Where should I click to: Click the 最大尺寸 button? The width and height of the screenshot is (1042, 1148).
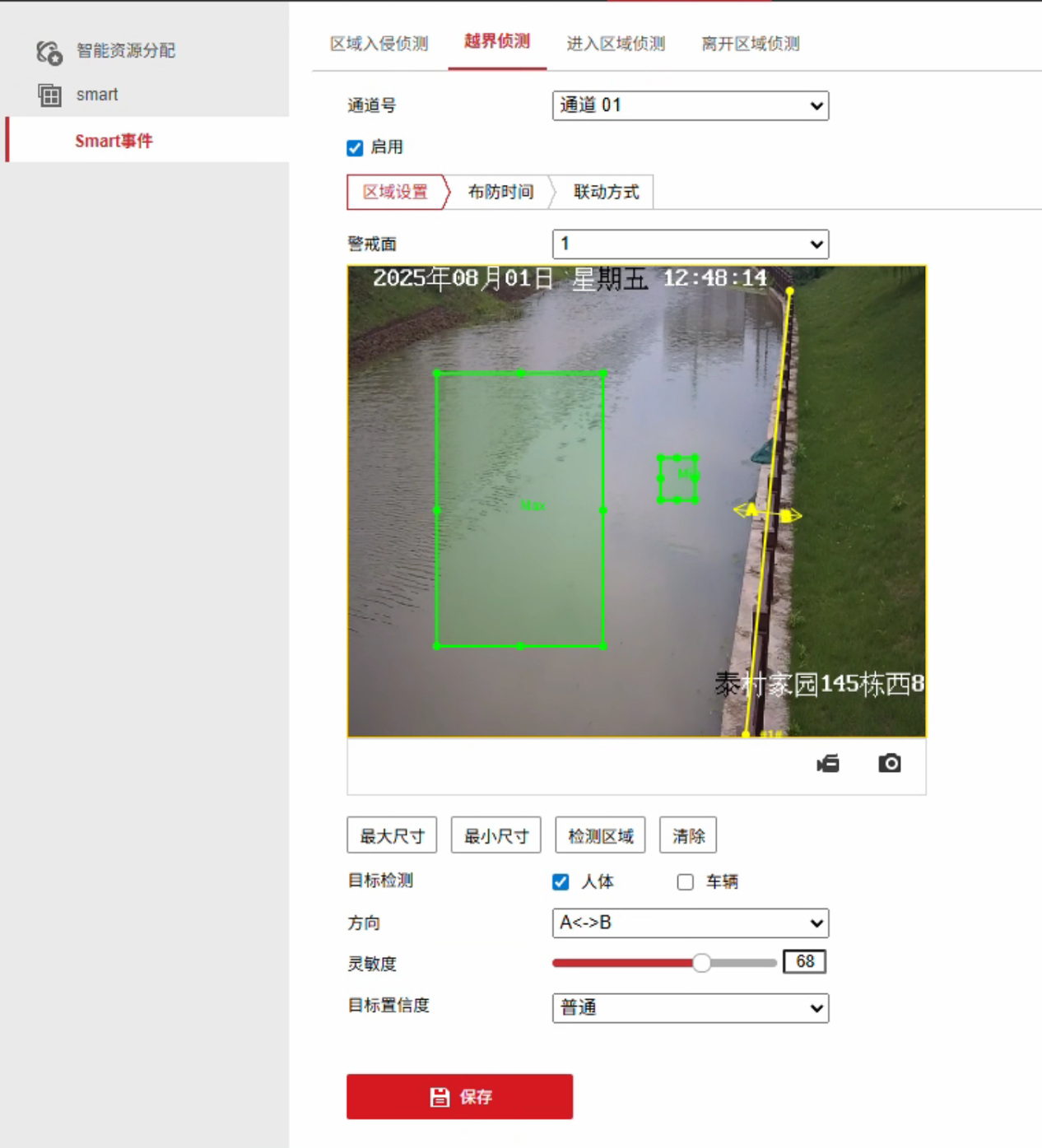click(x=392, y=836)
